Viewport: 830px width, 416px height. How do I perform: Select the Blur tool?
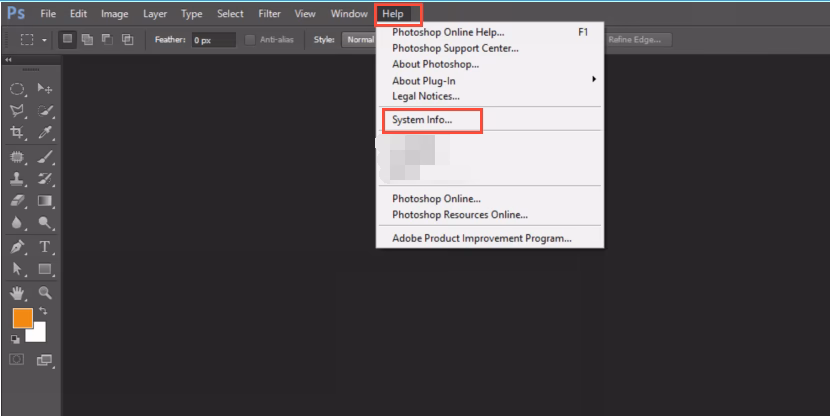(x=17, y=223)
